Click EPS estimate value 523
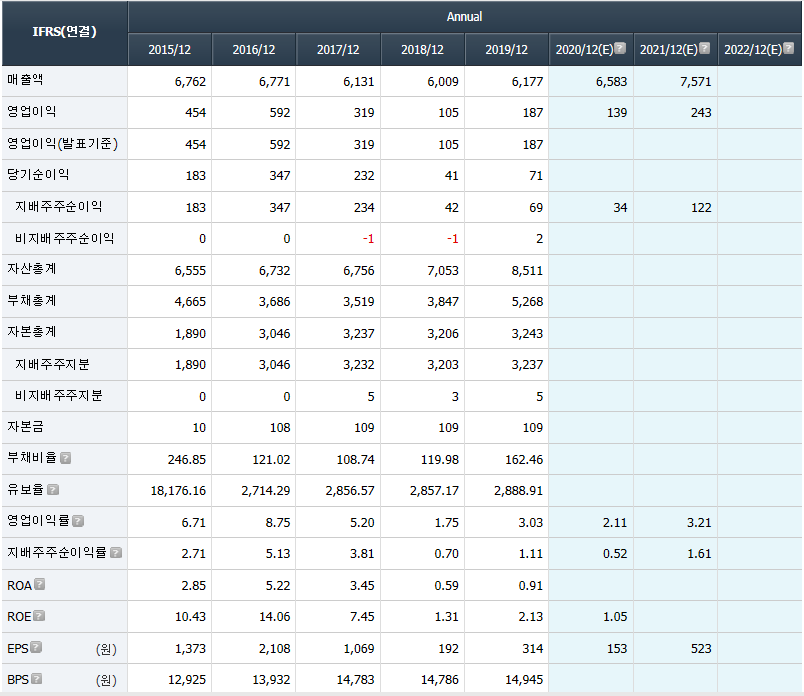 701,649
